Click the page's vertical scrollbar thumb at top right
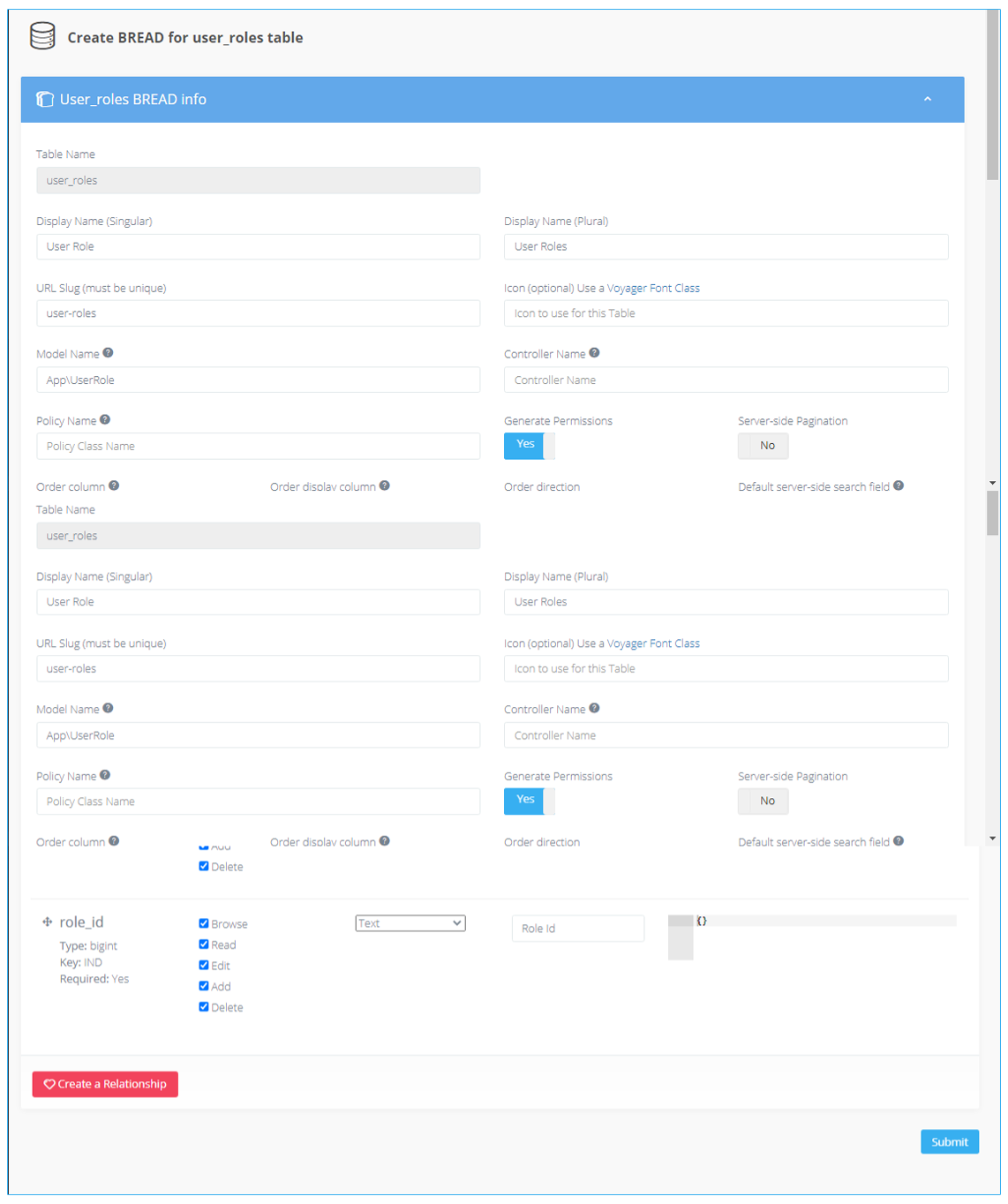This screenshot has width=1008, height=1204. click(x=993, y=97)
